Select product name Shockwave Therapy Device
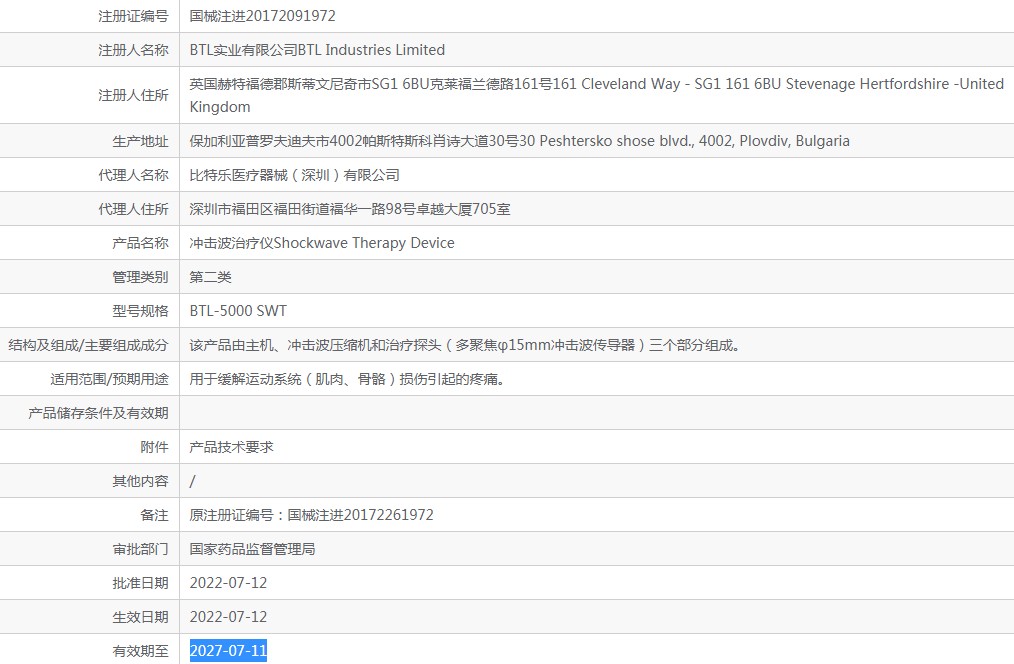The width and height of the screenshot is (1014, 664). click(322, 243)
